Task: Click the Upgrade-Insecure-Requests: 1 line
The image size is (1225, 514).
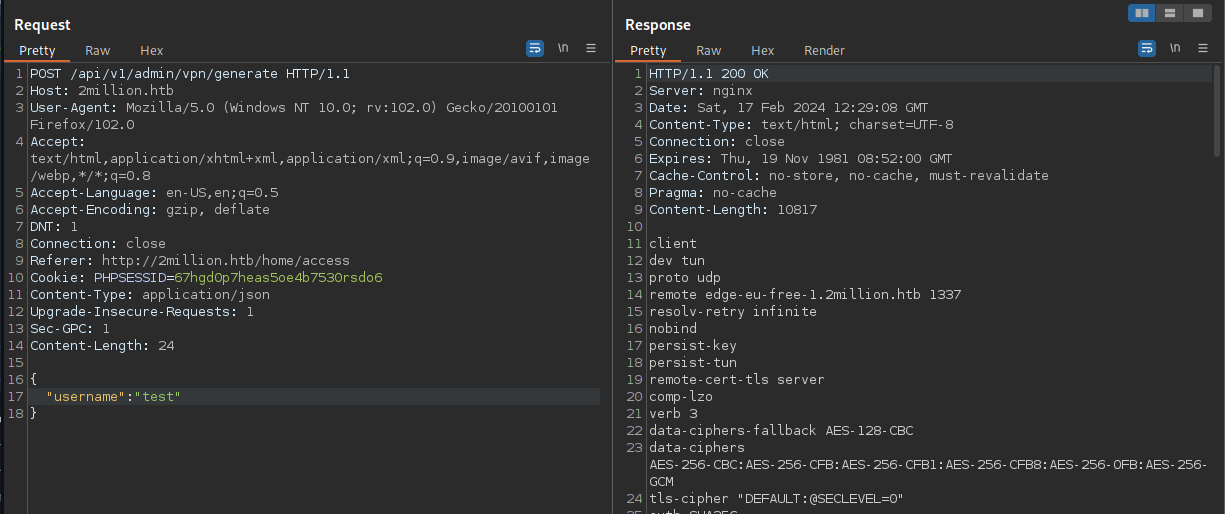Action: [142, 312]
